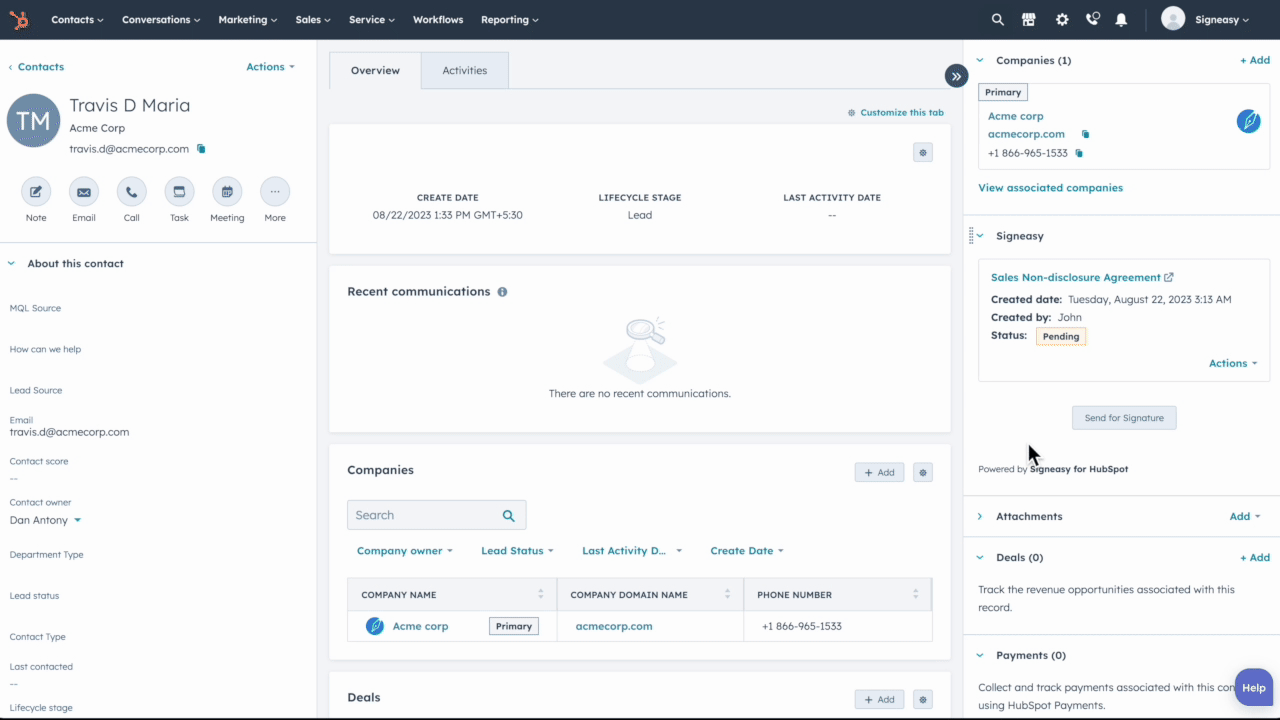Click the search icon in Companies search
The image size is (1280, 720).
(509, 516)
